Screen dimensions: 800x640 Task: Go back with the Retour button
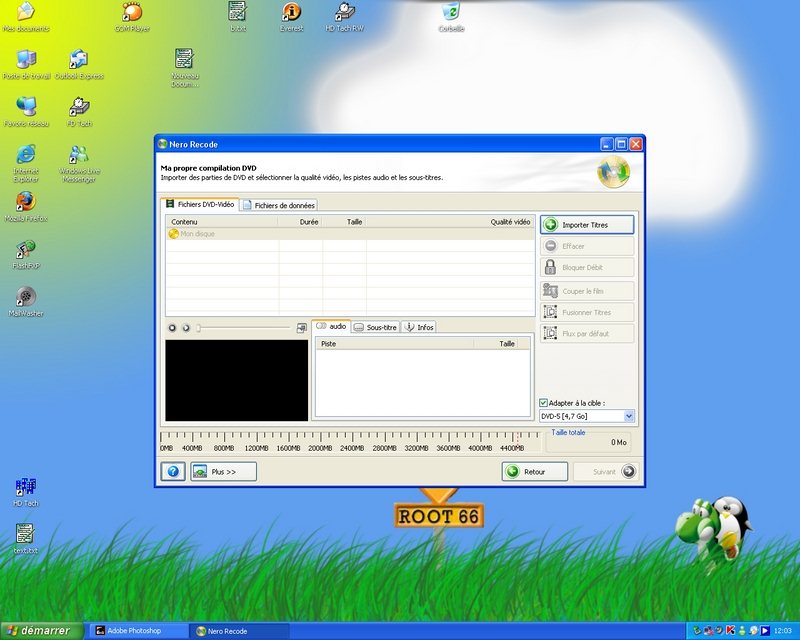(x=535, y=472)
